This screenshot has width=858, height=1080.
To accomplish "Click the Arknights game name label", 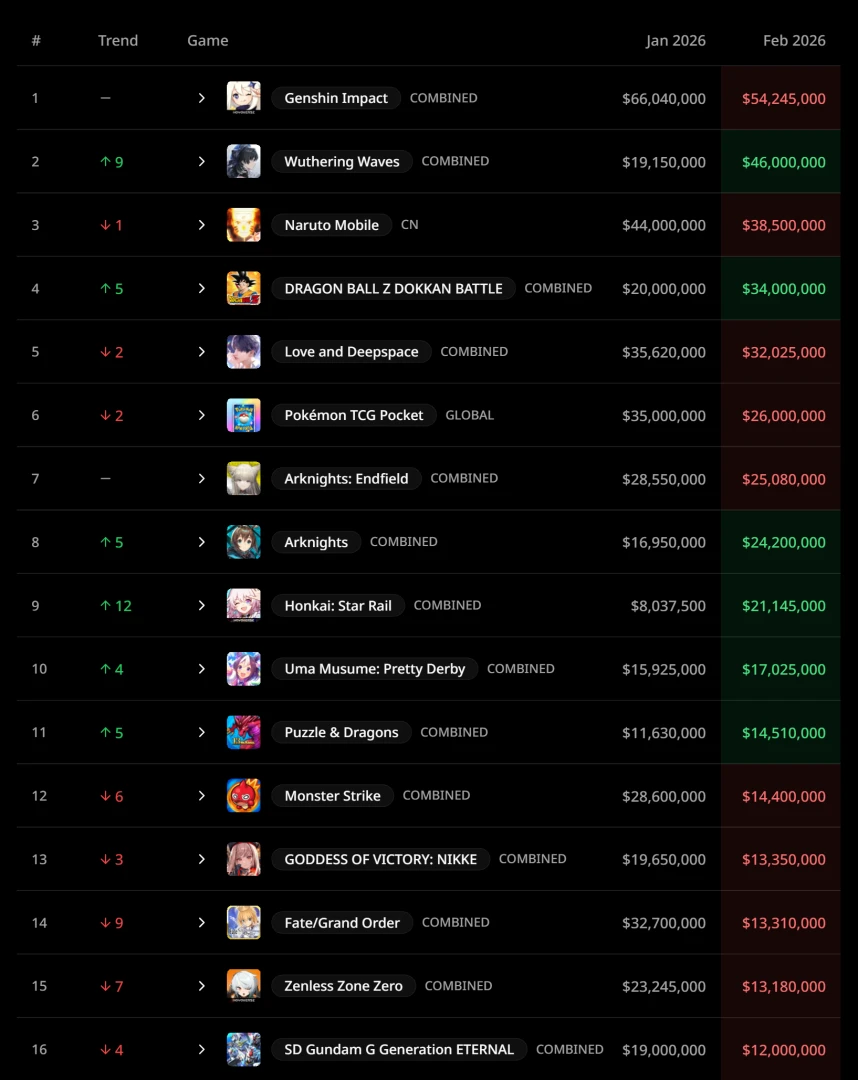I will 316,542.
